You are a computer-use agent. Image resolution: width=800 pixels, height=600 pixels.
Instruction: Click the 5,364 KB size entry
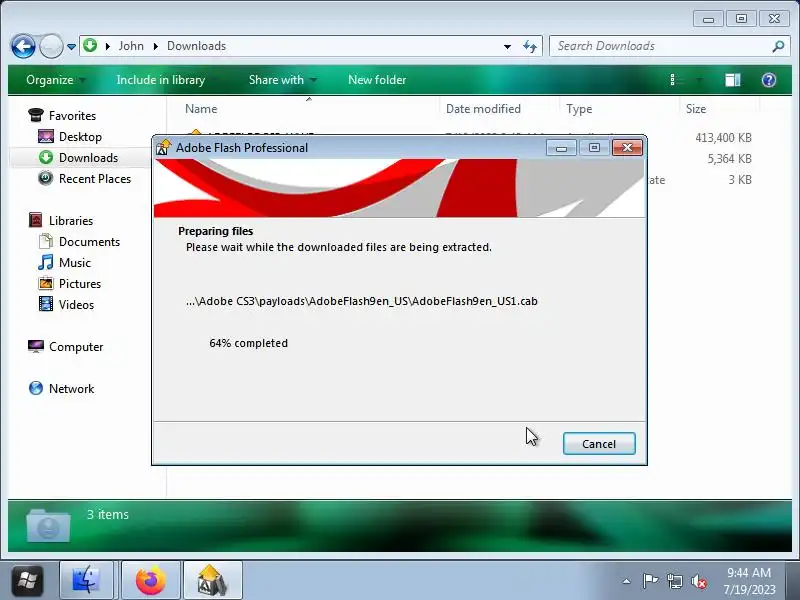(x=729, y=159)
